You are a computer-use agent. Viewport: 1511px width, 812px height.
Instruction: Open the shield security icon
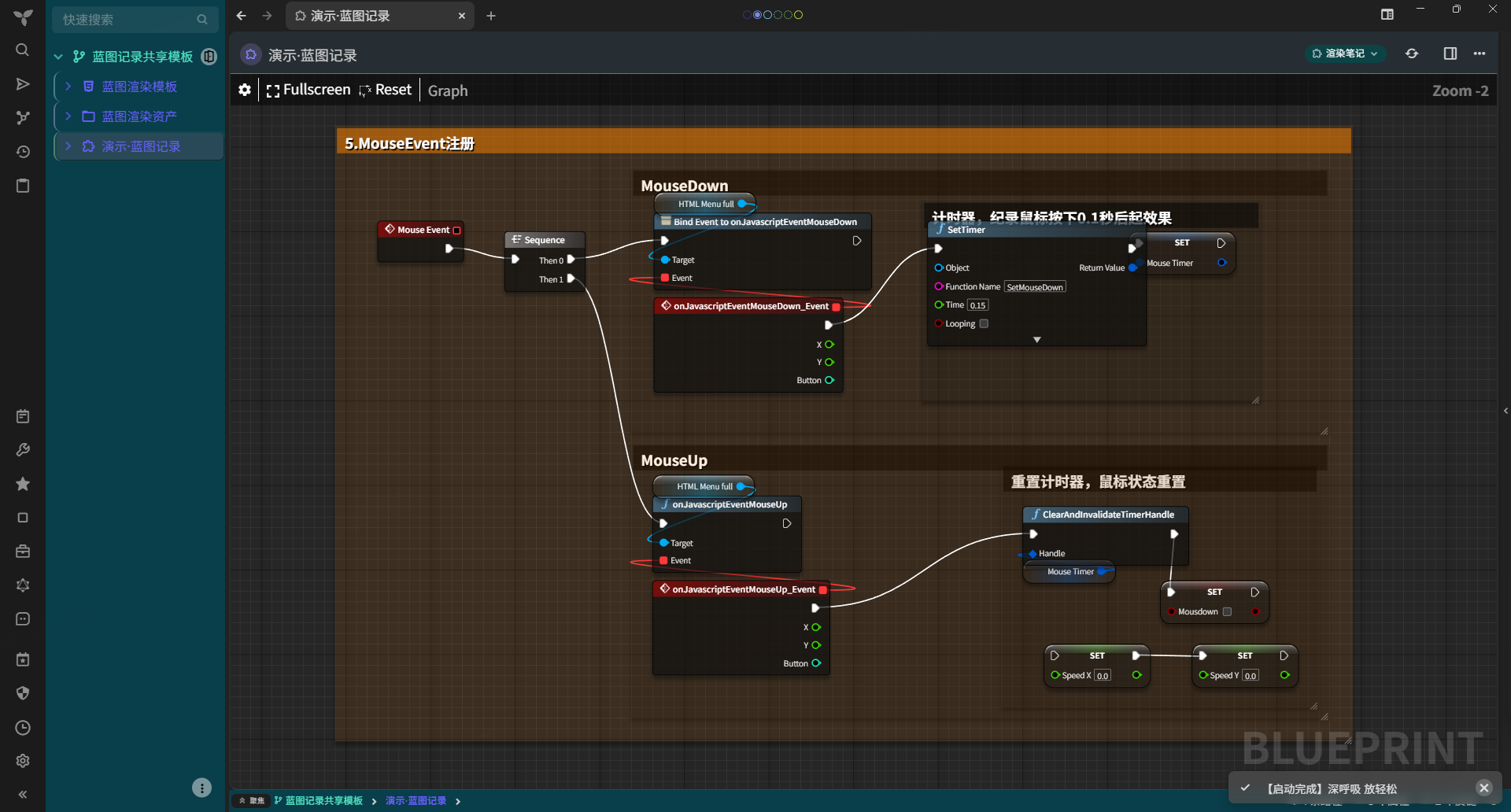(x=23, y=693)
